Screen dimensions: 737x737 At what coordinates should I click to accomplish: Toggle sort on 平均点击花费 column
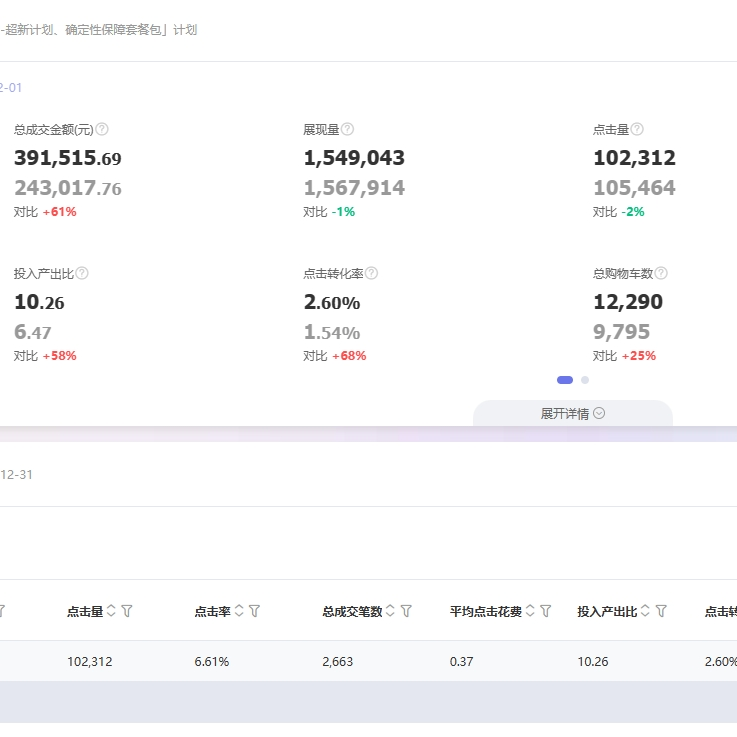click(x=530, y=611)
